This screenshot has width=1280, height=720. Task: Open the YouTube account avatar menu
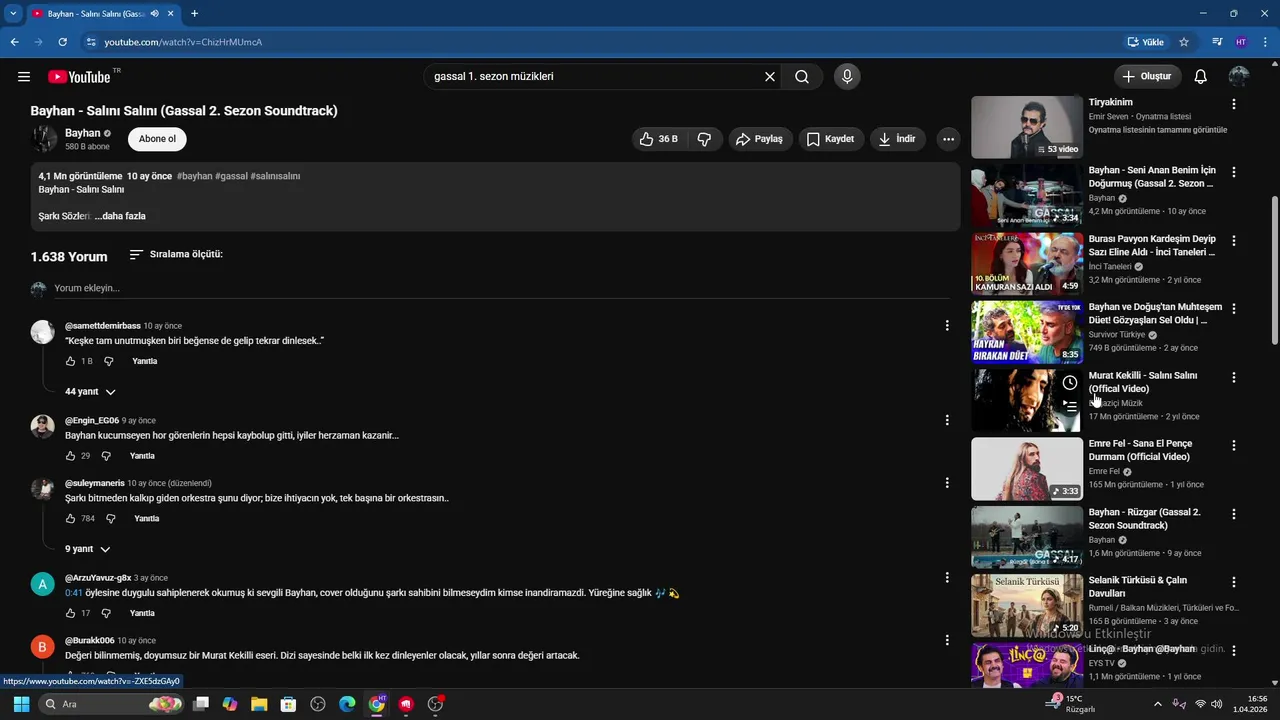point(1239,77)
